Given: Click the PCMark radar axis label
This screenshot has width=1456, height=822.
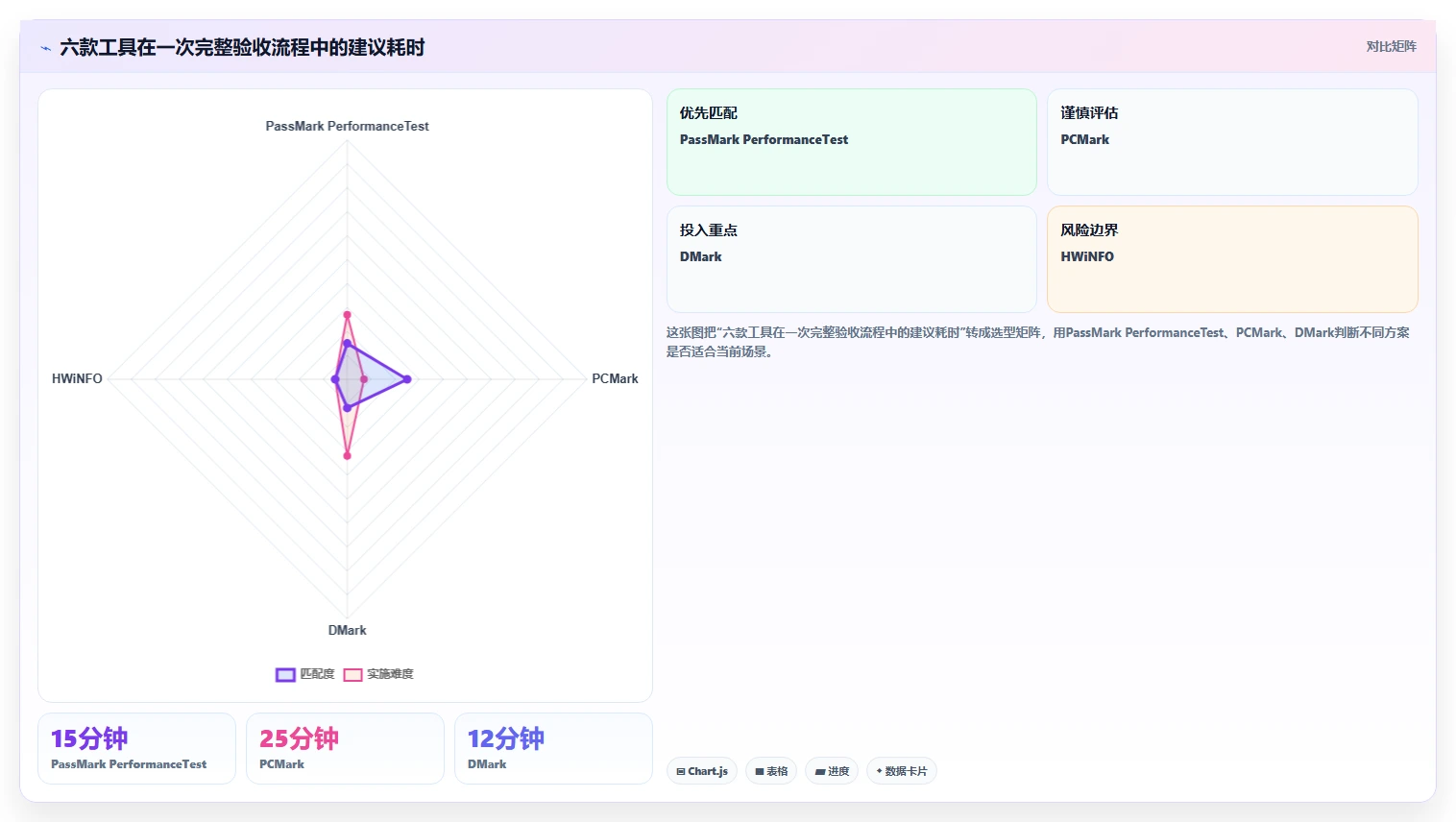Looking at the screenshot, I should click(x=615, y=378).
